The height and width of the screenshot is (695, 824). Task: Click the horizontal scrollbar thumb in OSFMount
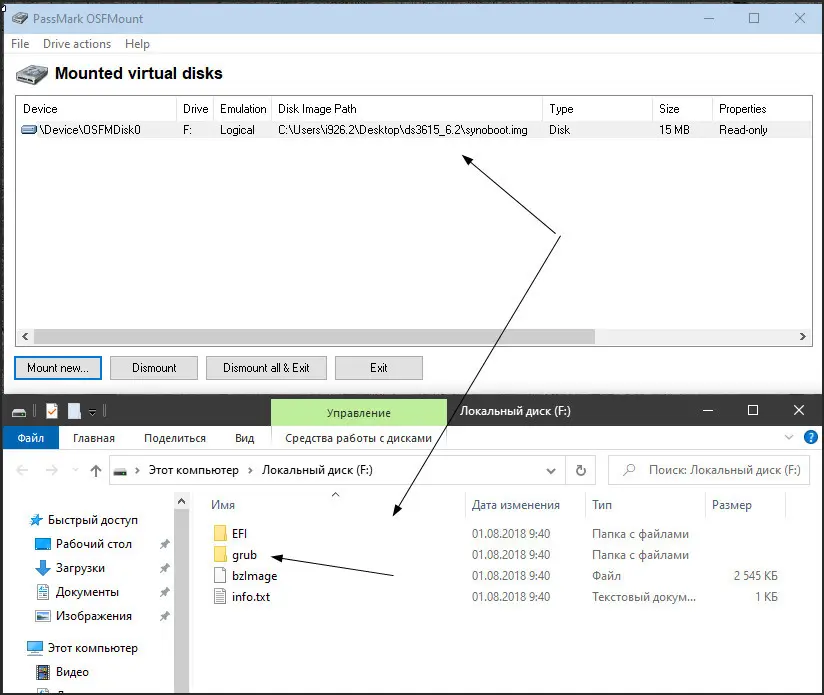314,336
